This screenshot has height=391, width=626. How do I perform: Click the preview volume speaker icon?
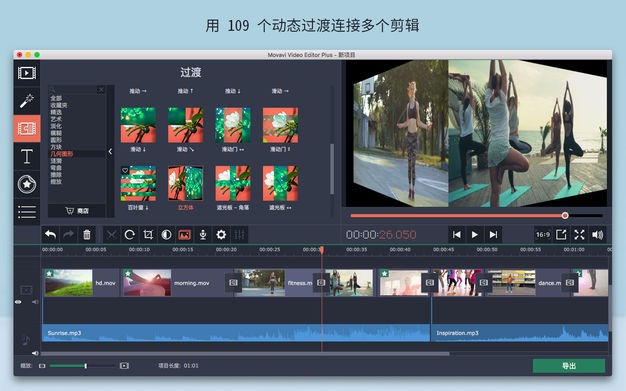pos(598,235)
